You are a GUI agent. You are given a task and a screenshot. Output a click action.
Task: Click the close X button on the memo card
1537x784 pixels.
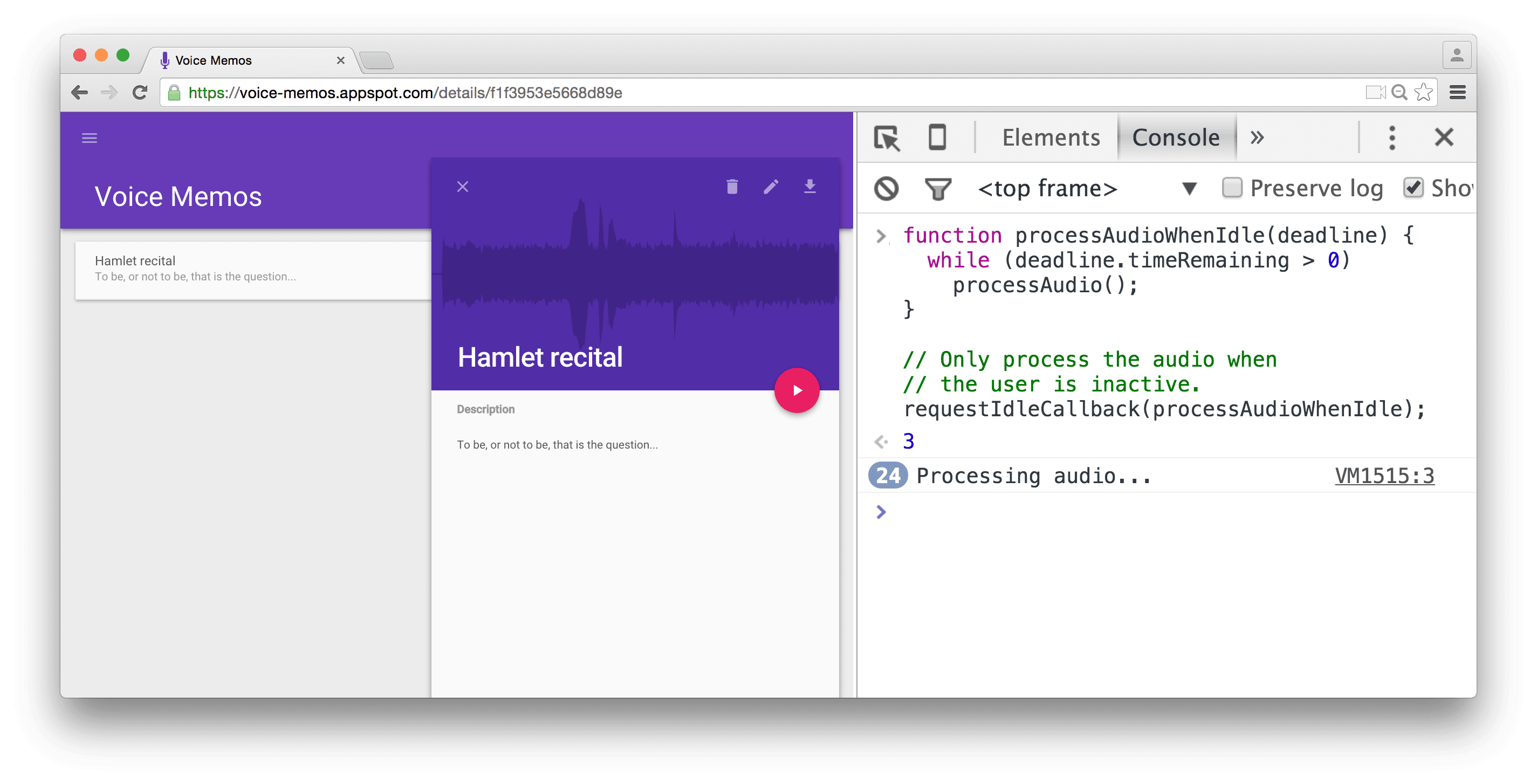(x=461, y=186)
